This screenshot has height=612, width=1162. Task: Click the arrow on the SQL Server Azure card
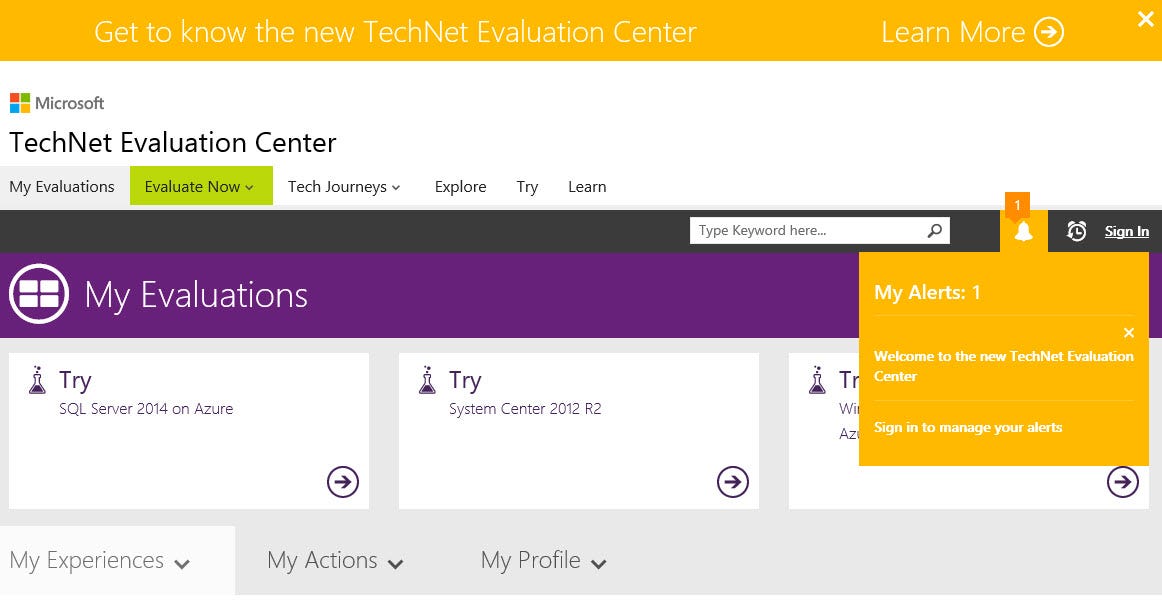click(x=343, y=482)
